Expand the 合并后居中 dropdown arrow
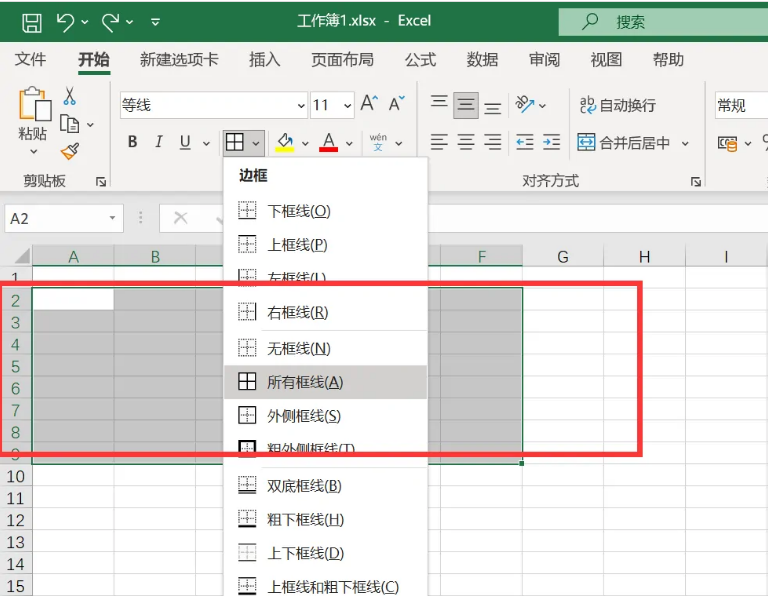This screenshot has height=596, width=768. click(686, 143)
